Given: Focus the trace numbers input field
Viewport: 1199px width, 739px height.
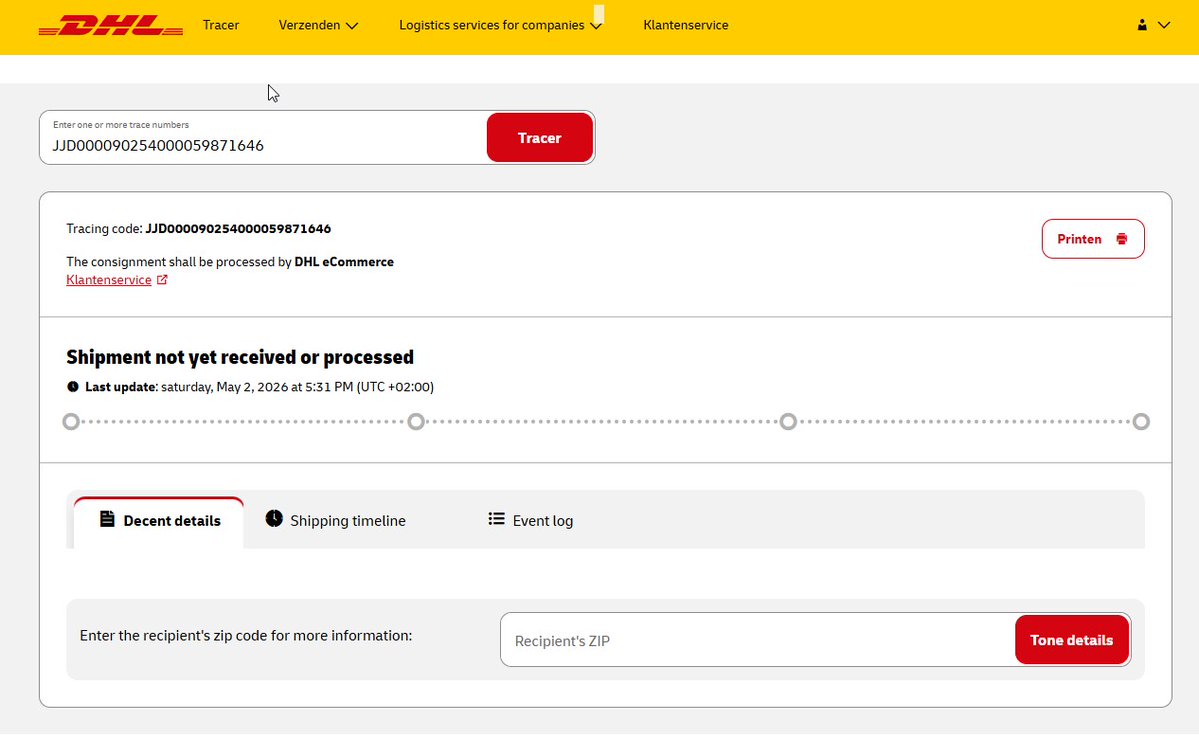Looking at the screenshot, I should click(263, 138).
